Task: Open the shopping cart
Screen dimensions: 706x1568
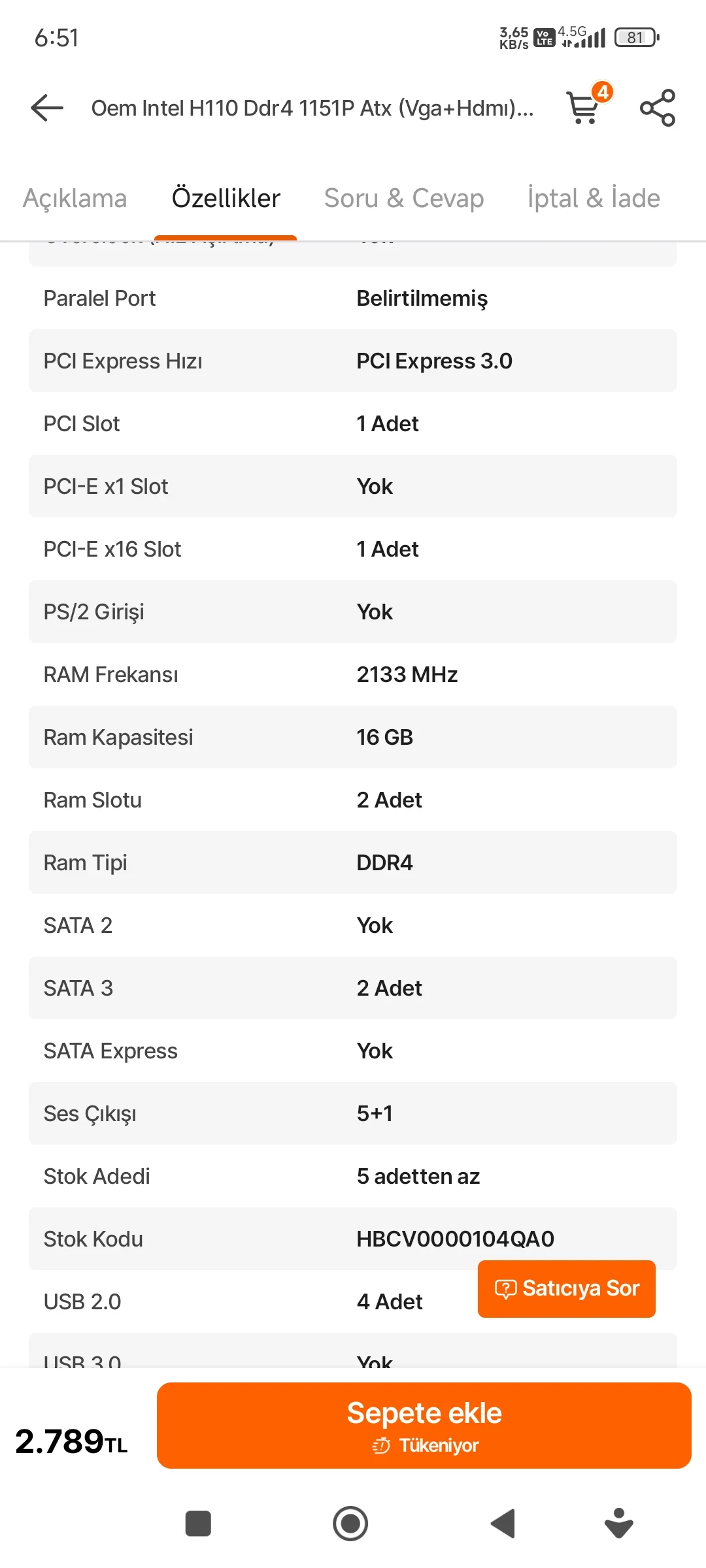Action: pos(584,108)
